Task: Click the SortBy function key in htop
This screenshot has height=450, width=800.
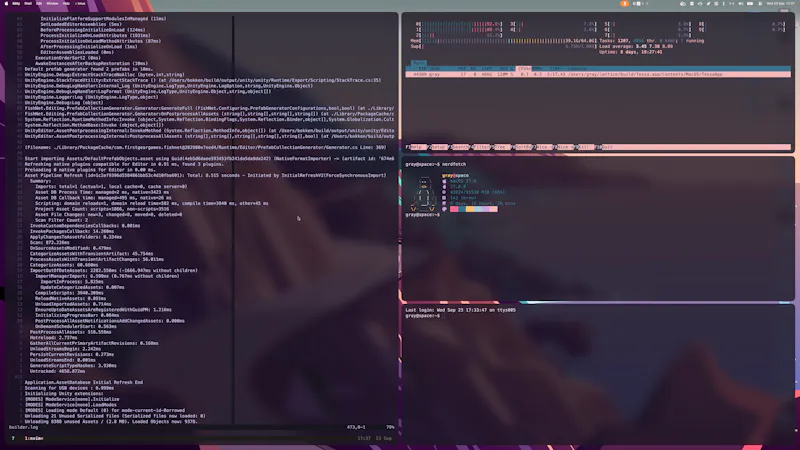Action: click(x=523, y=147)
